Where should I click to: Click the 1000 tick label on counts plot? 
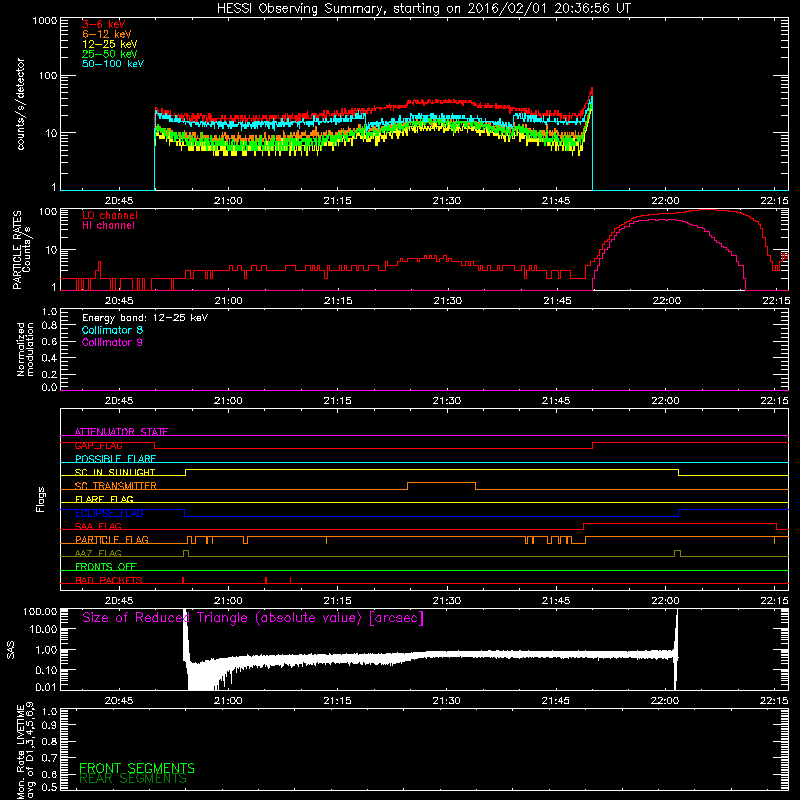(44, 21)
